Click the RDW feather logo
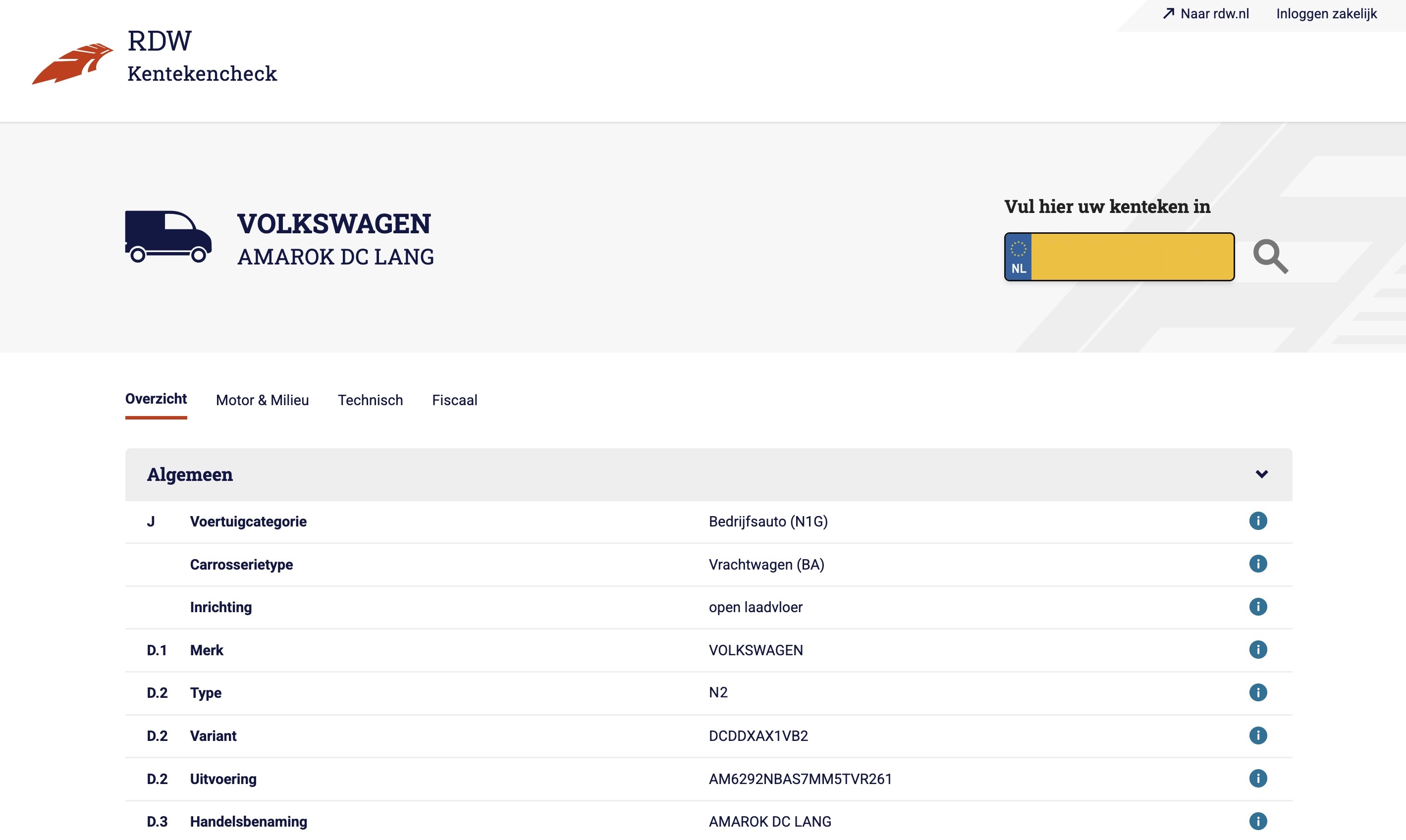This screenshot has width=1406, height=840. pos(72,63)
